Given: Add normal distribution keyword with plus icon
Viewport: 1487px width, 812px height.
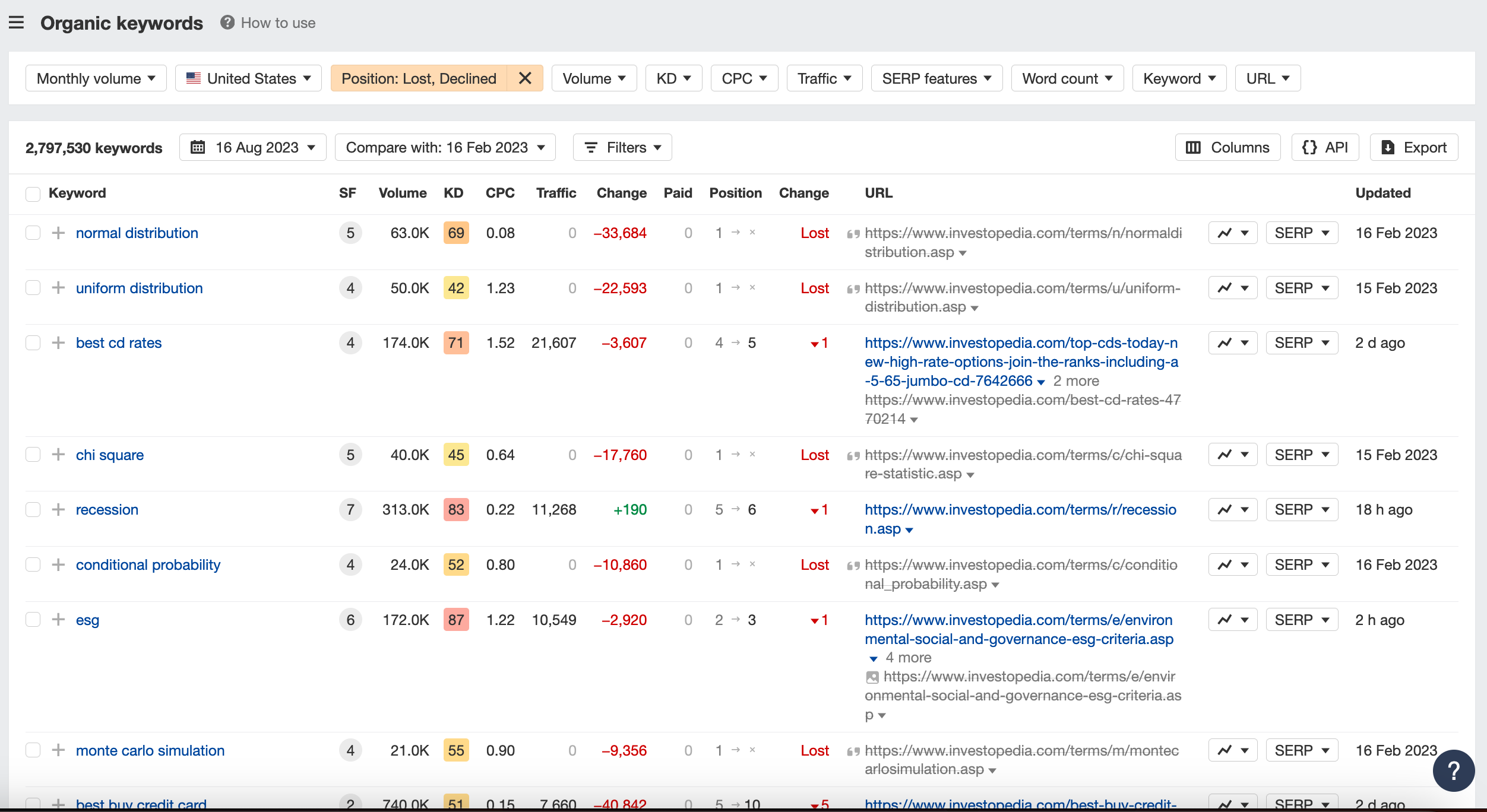Looking at the screenshot, I should tap(58, 233).
